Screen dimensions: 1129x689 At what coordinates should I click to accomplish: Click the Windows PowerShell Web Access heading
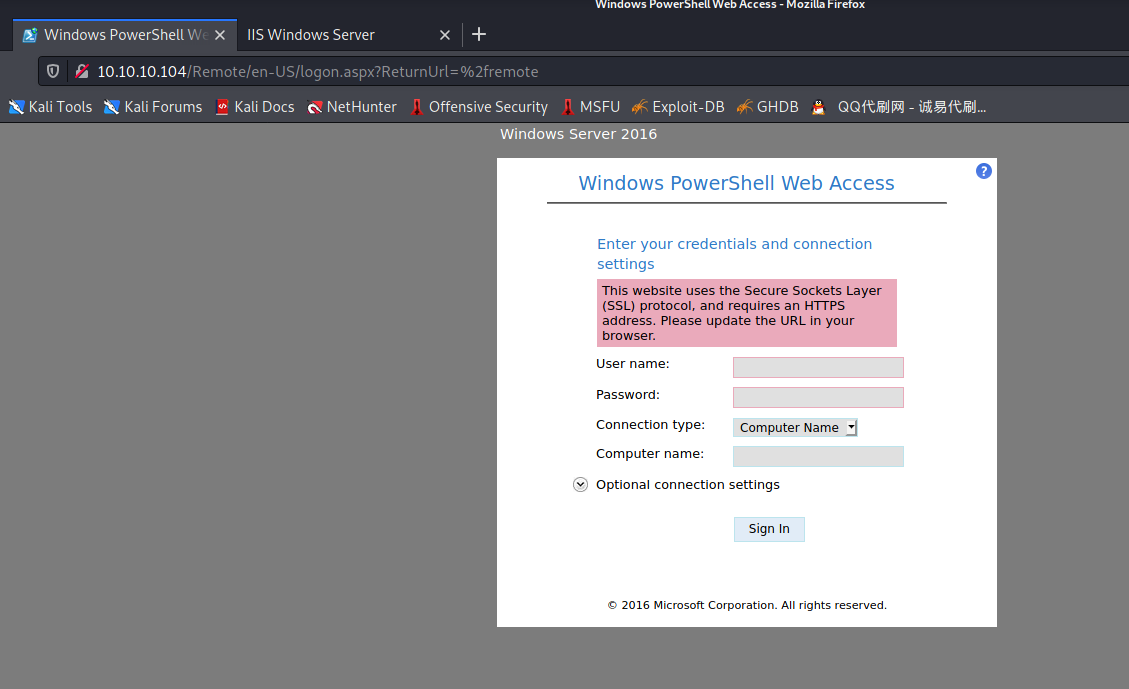click(736, 183)
